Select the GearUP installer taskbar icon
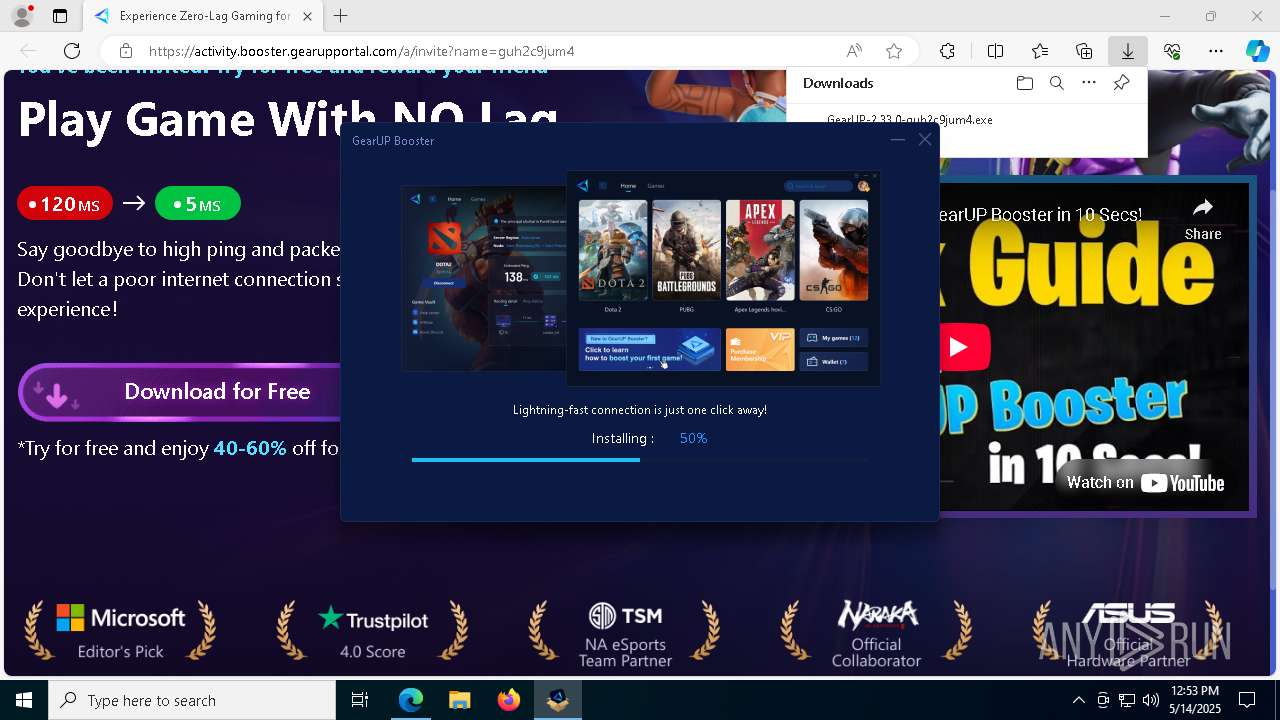The image size is (1280, 720). pyautogui.click(x=558, y=700)
